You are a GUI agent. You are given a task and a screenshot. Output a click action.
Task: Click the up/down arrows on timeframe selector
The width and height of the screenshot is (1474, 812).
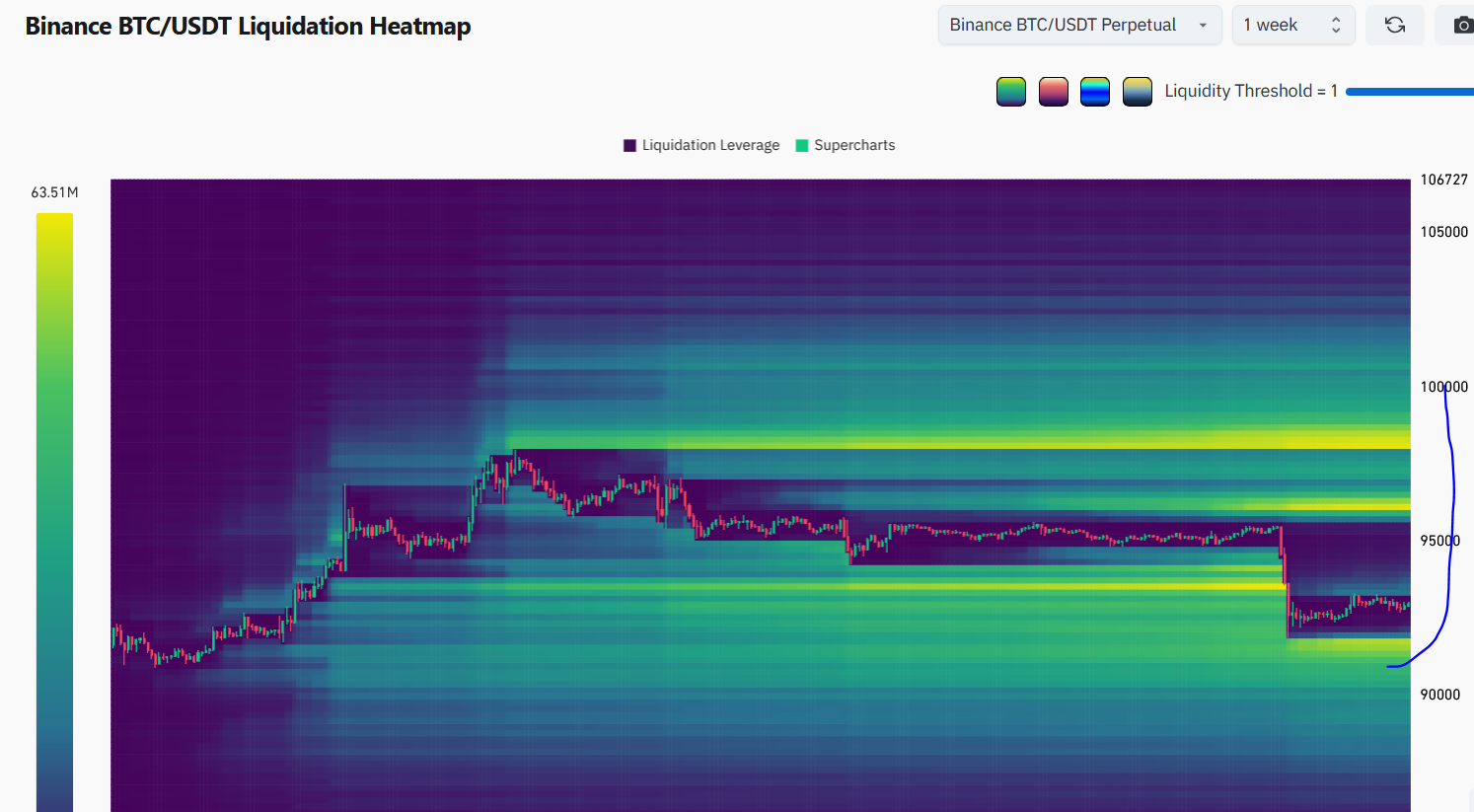(1336, 25)
